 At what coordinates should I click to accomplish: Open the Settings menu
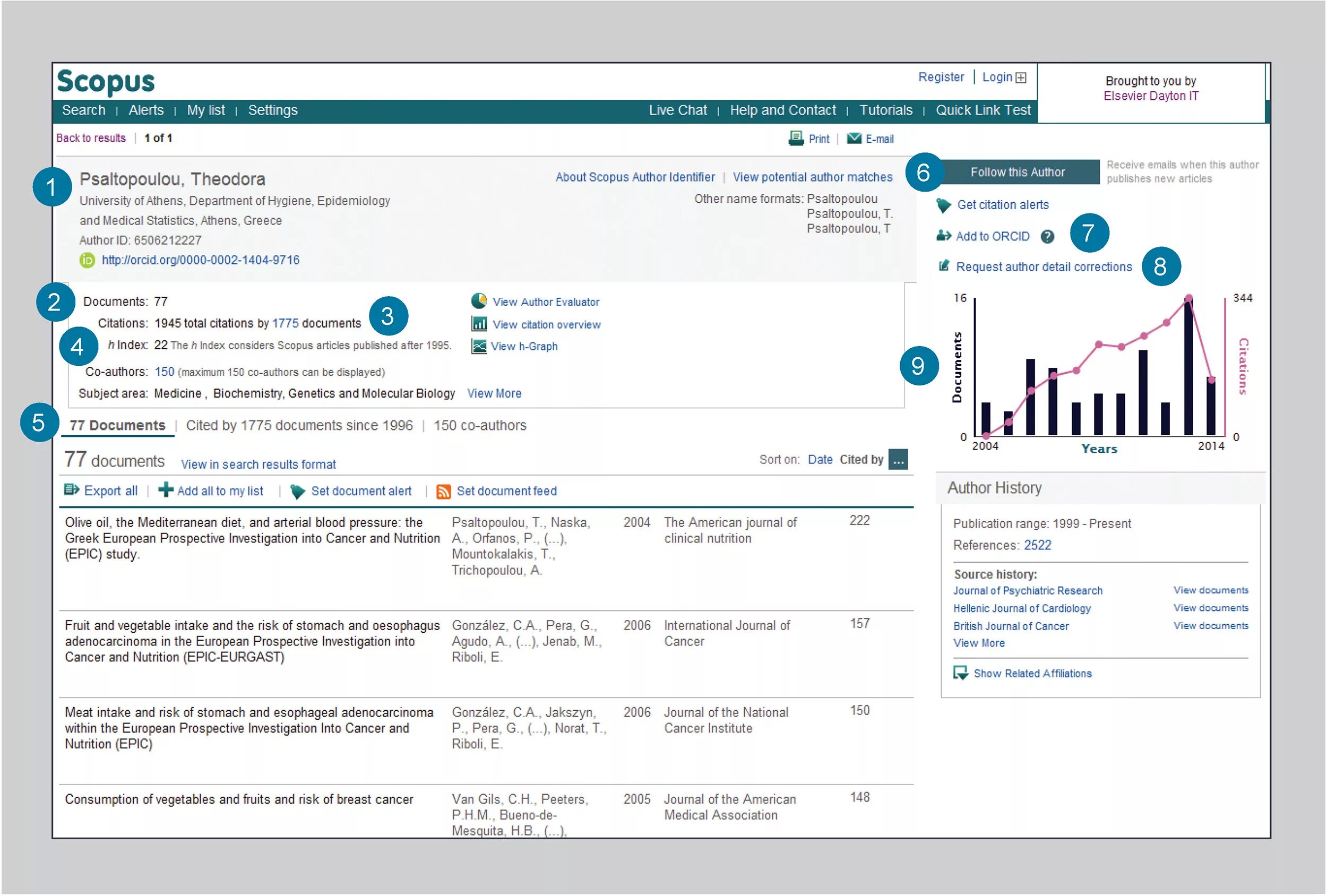tap(272, 110)
